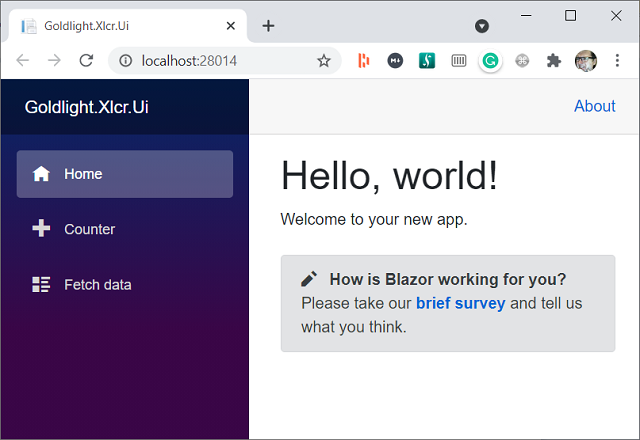Open the Grammarly extension
Viewport: 640px width, 440px height.
tap(490, 61)
